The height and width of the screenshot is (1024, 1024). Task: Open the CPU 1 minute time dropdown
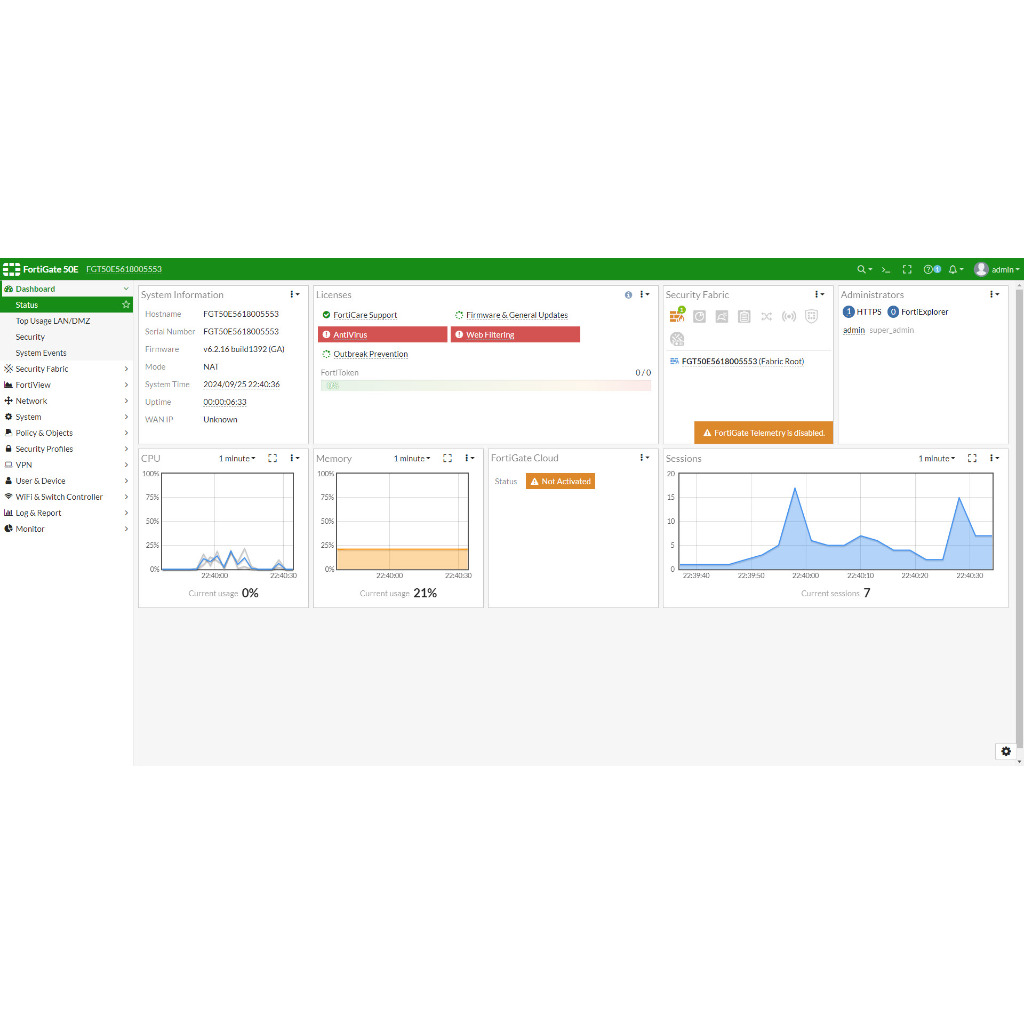tap(237, 458)
